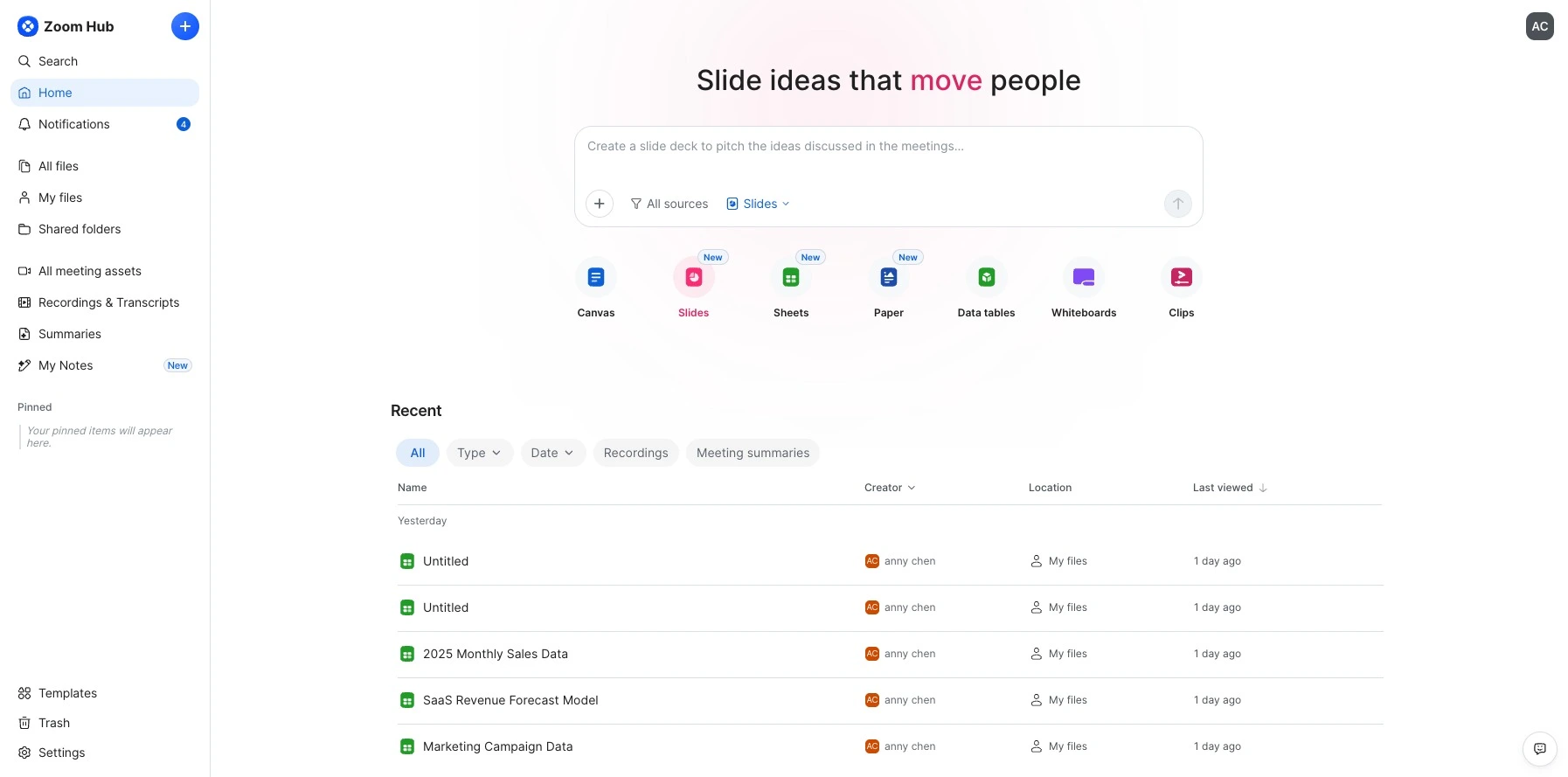
Task: Open Shared folders
Action: [x=105, y=229]
